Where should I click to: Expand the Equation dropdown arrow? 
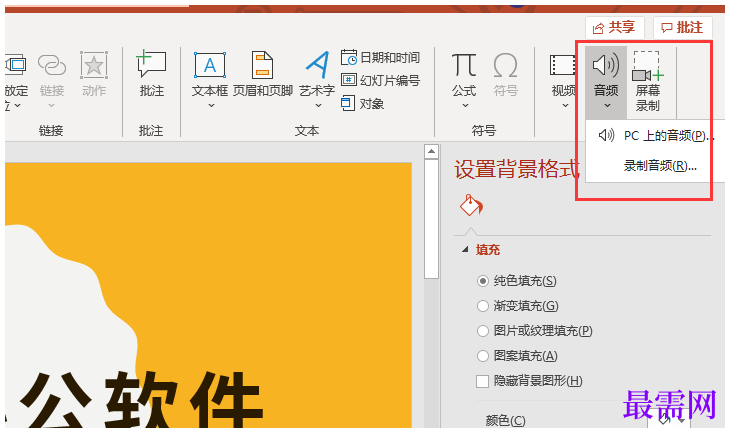tap(465, 105)
